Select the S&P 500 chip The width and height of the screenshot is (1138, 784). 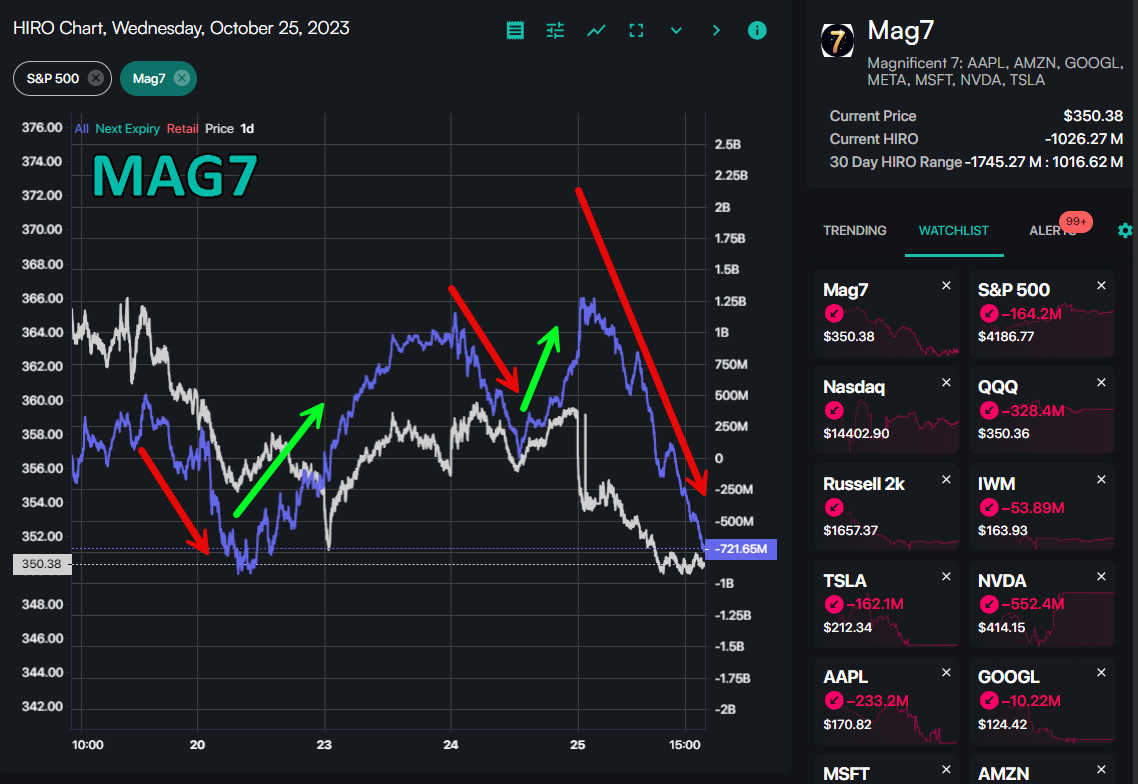point(53,78)
